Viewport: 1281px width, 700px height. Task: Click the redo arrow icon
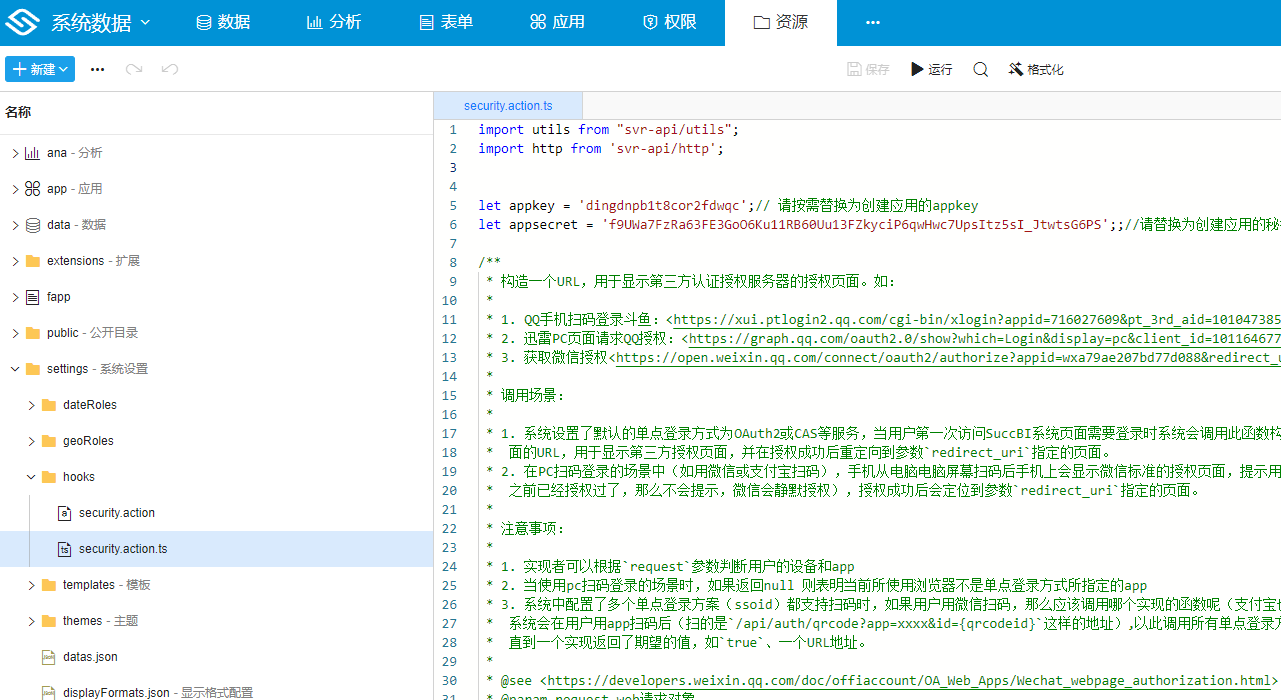pyautogui.click(x=134, y=69)
